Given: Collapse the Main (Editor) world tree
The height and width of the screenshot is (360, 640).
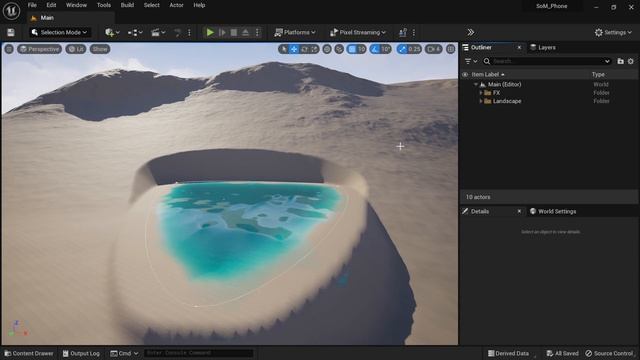Looking at the screenshot, I should click(x=476, y=84).
